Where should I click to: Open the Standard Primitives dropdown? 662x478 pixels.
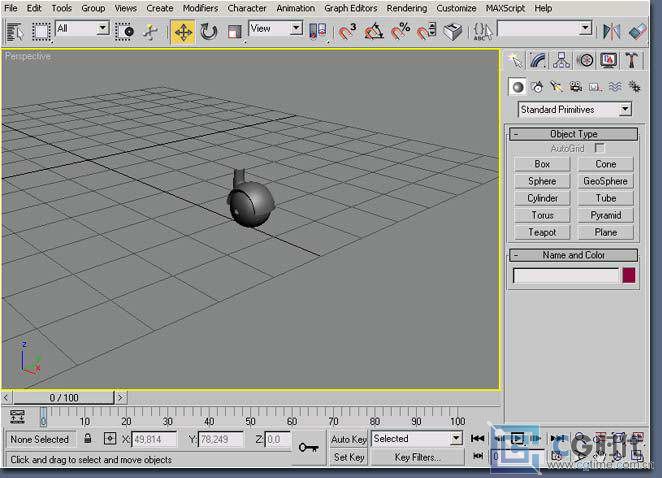pos(575,110)
